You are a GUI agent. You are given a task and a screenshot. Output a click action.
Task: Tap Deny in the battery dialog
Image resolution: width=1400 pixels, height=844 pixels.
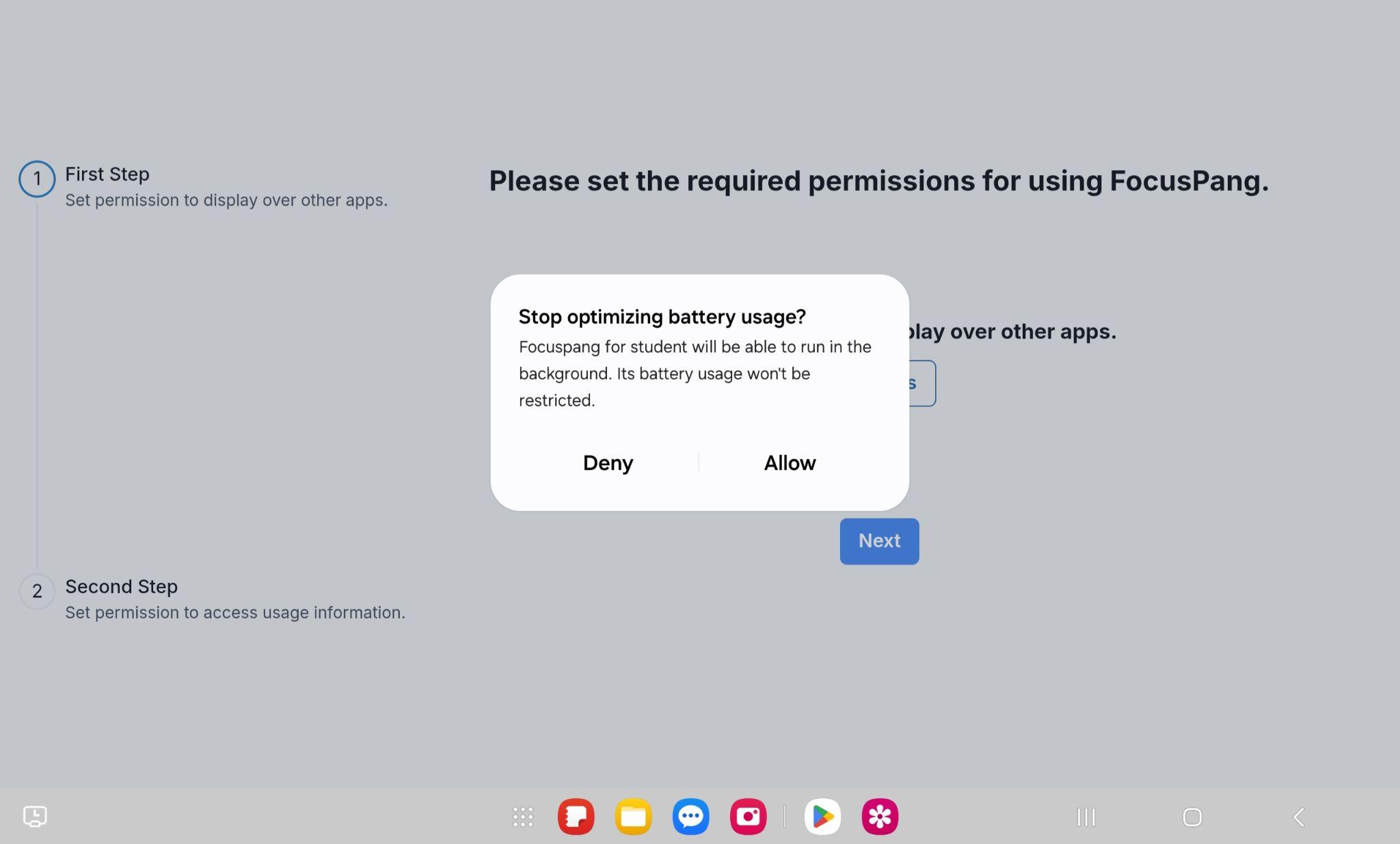click(608, 463)
